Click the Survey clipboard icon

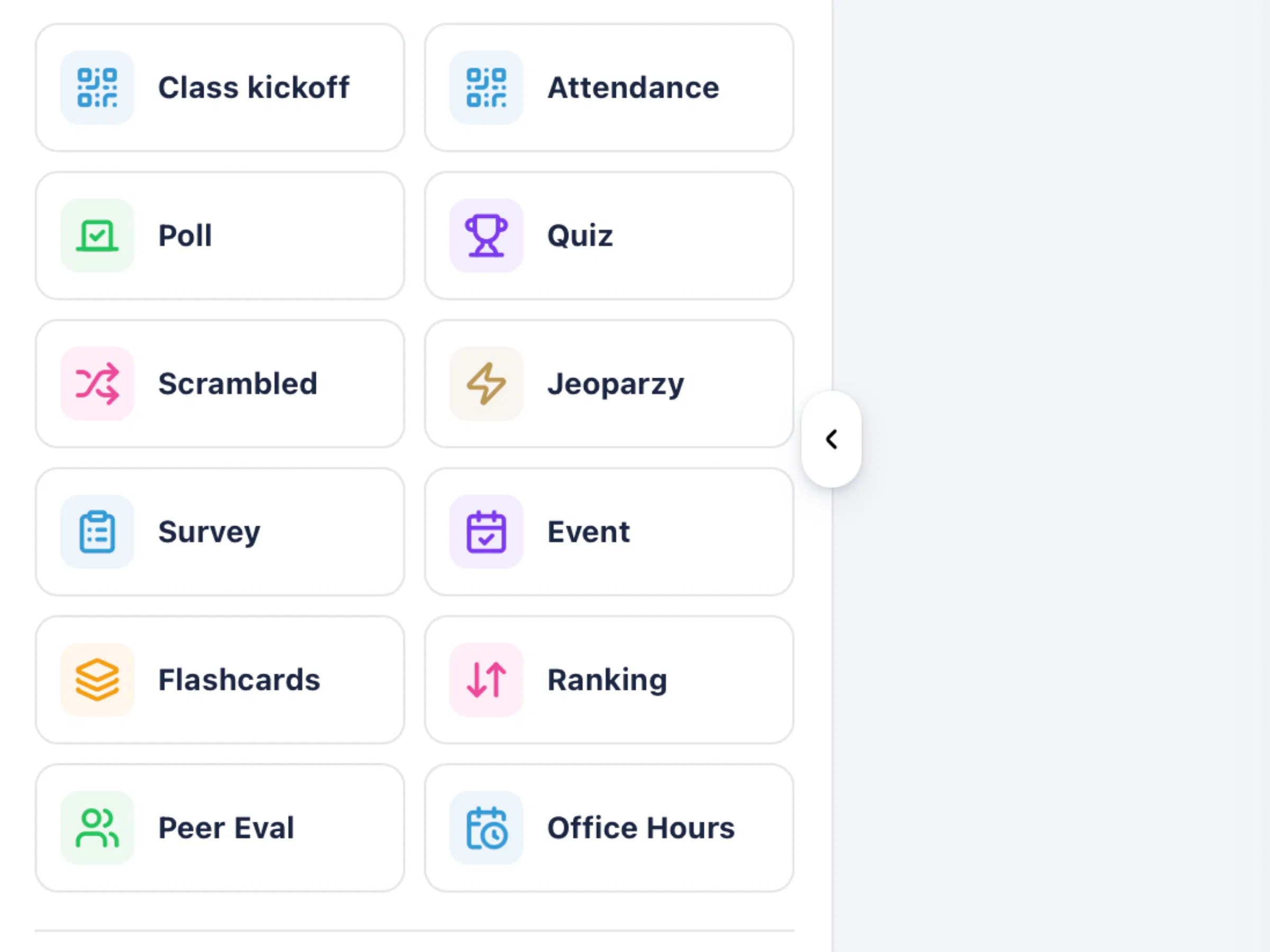pyautogui.click(x=97, y=532)
